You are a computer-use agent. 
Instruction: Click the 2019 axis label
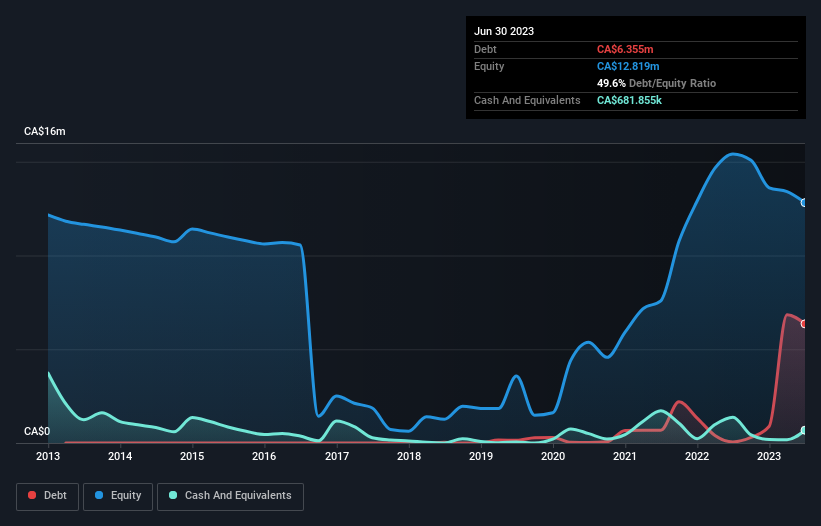(481, 456)
